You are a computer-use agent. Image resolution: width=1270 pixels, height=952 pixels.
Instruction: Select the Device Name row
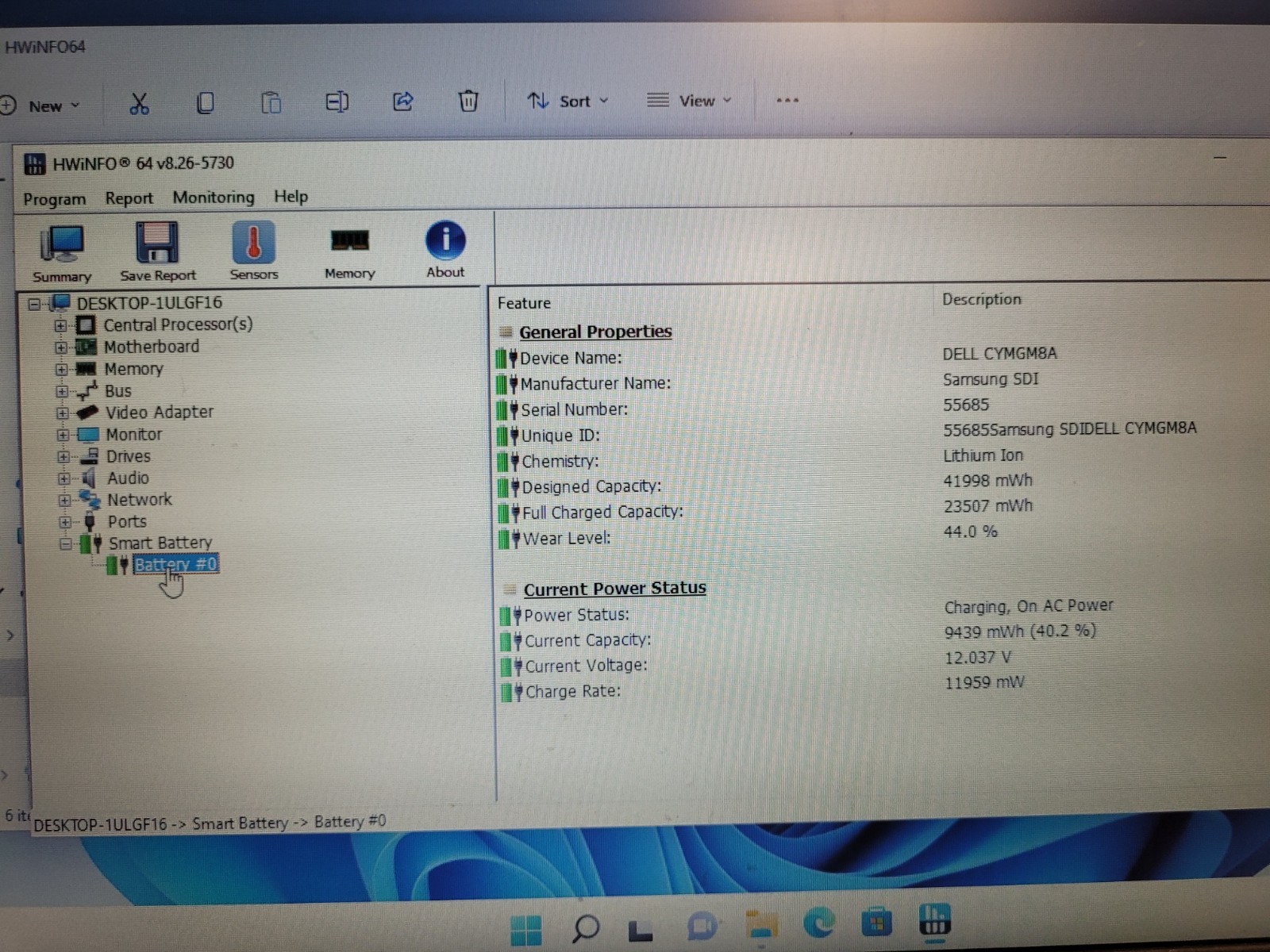(x=881, y=356)
